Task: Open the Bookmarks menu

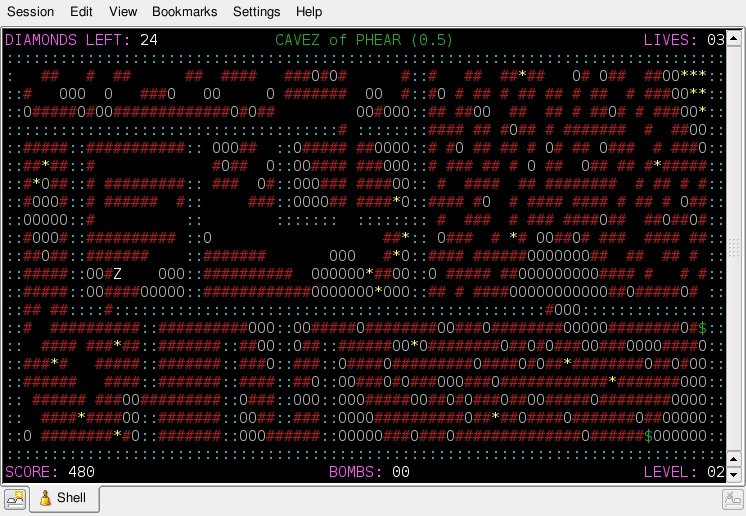Action: tap(185, 12)
